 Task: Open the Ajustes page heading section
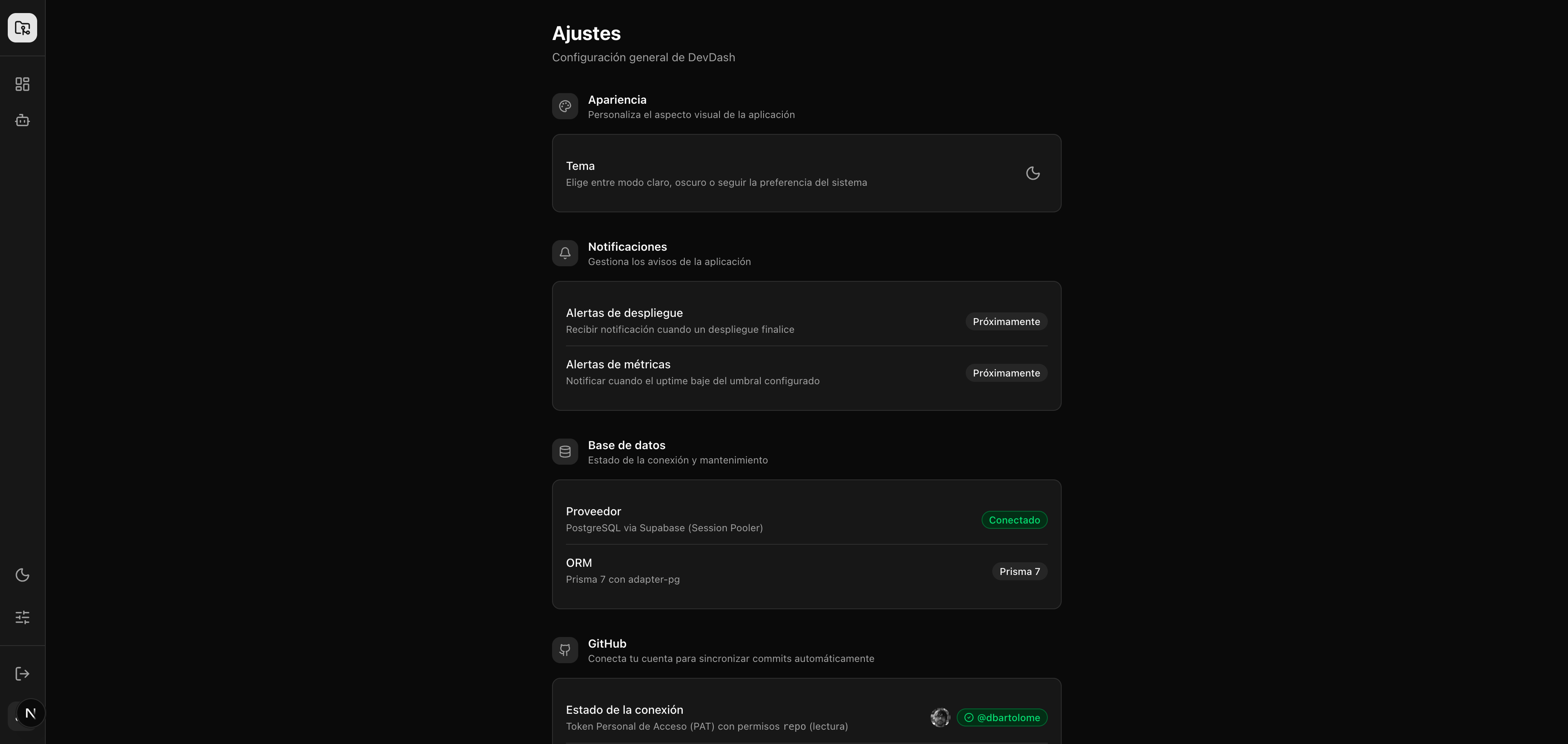[x=586, y=33]
